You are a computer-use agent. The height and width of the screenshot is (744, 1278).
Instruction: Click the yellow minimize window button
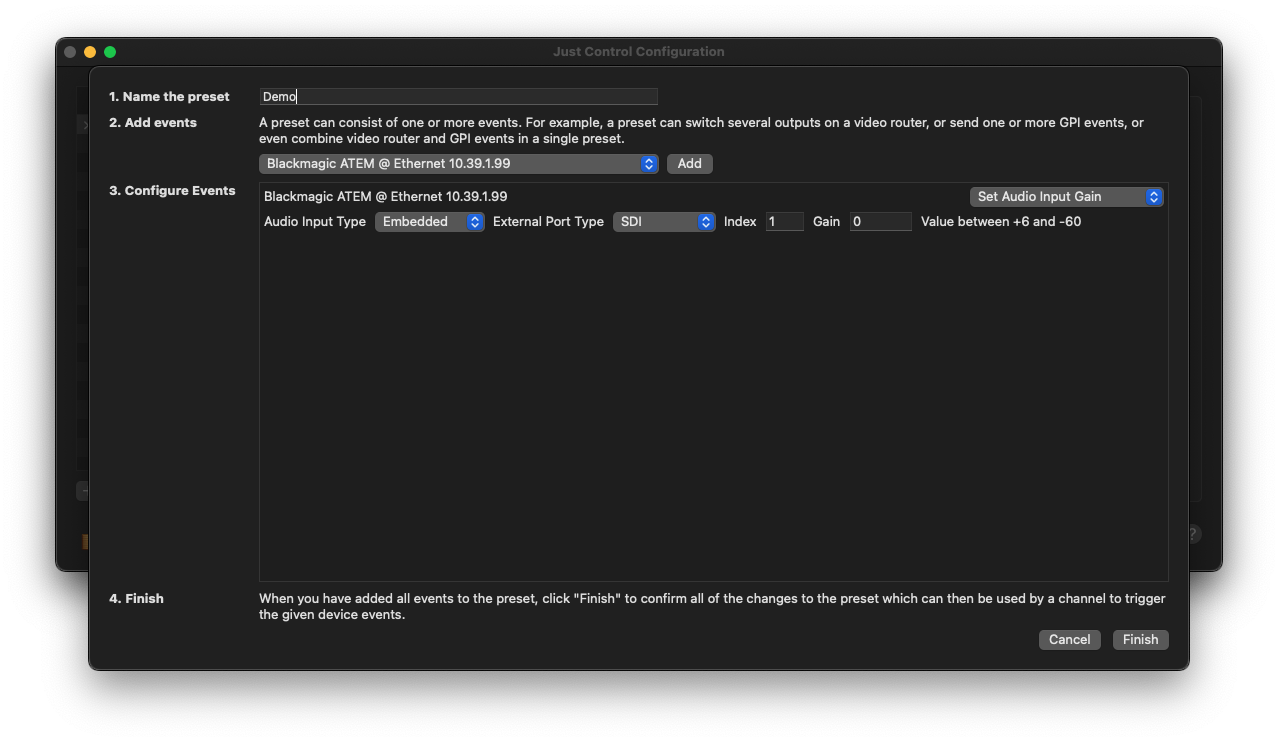tap(90, 52)
